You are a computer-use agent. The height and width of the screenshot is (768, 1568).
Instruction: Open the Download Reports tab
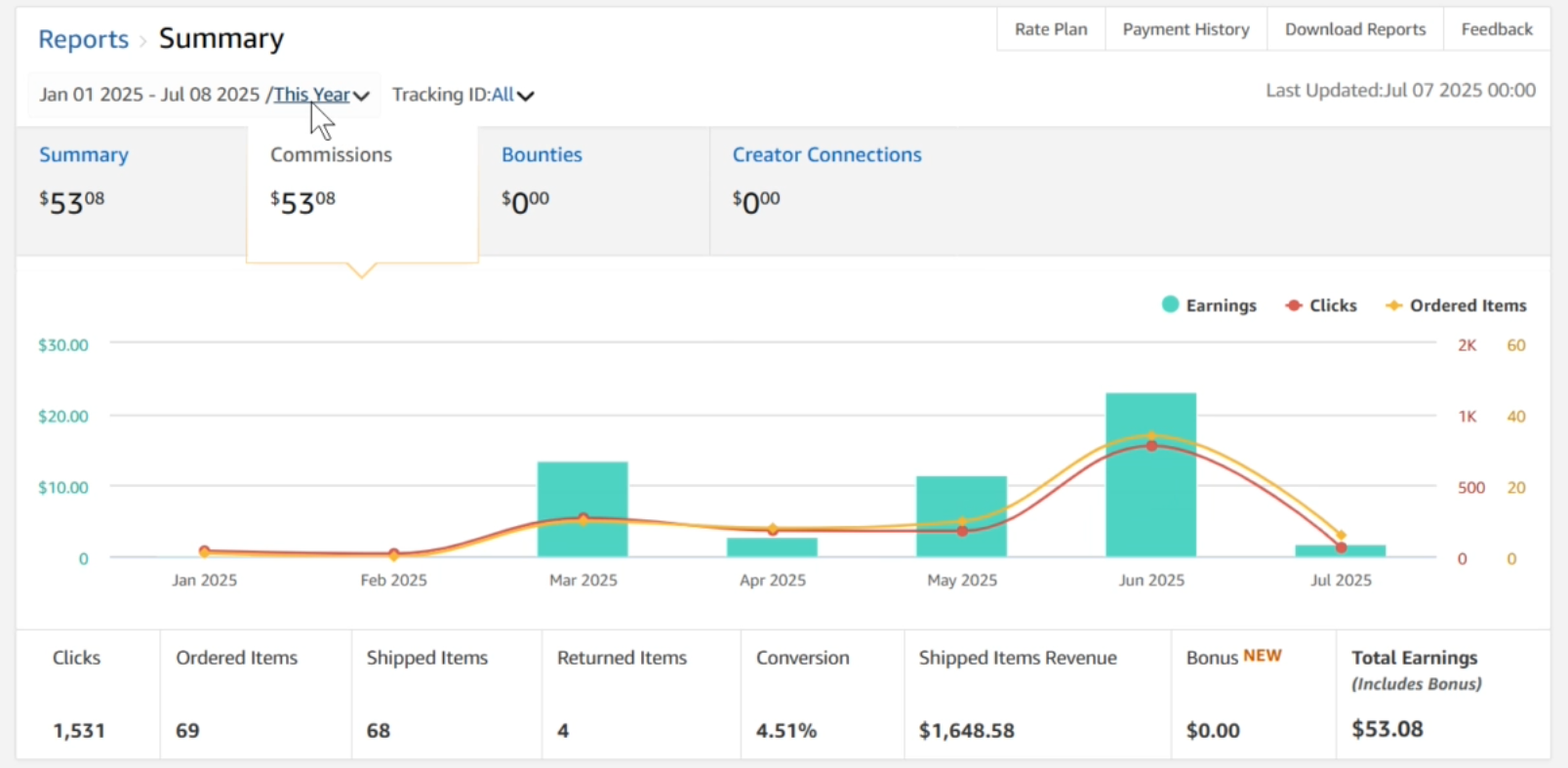coord(1355,29)
